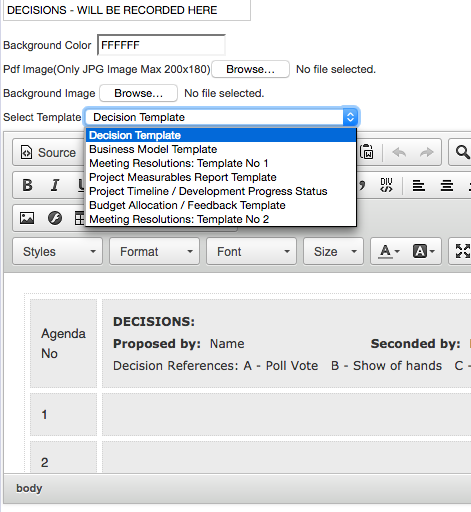Center align text in editor
This screenshot has width=471, height=512.
point(446,185)
